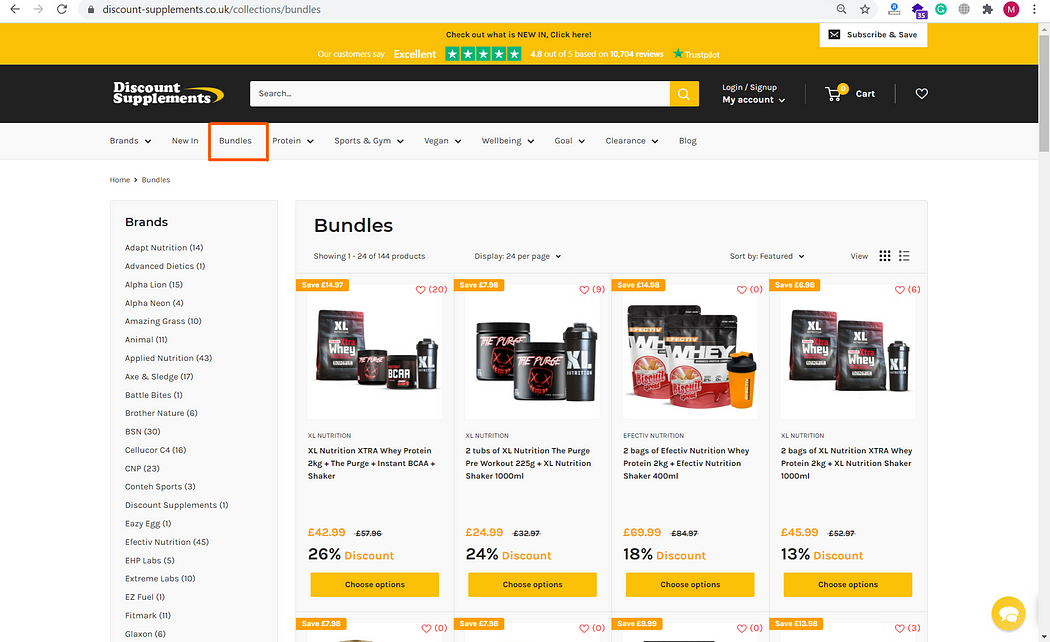Click inside the Search field

click(459, 94)
